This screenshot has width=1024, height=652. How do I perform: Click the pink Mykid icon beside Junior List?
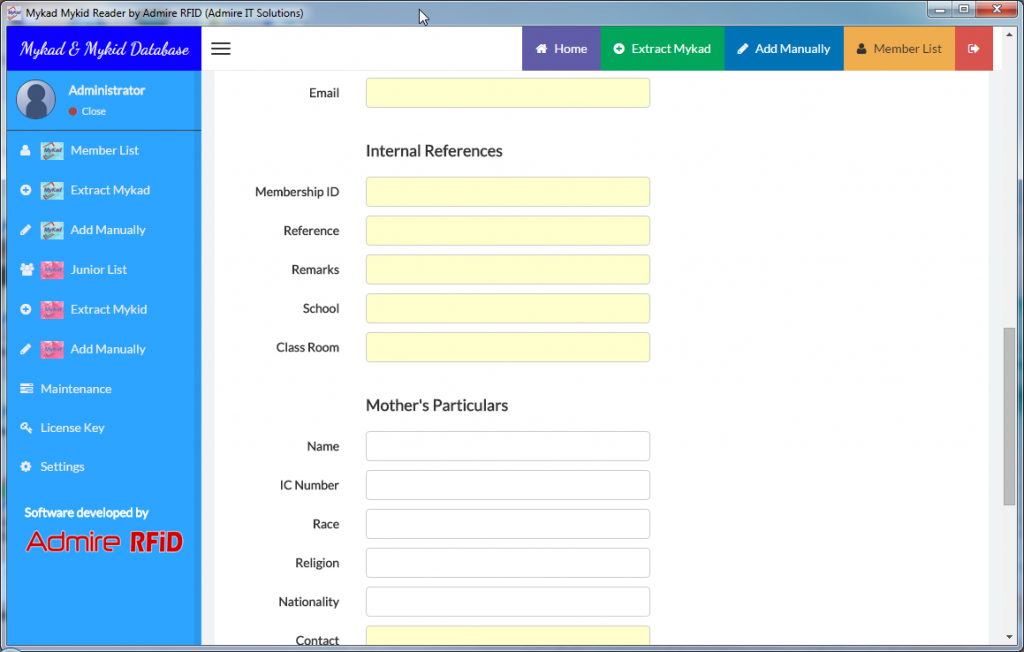52,270
